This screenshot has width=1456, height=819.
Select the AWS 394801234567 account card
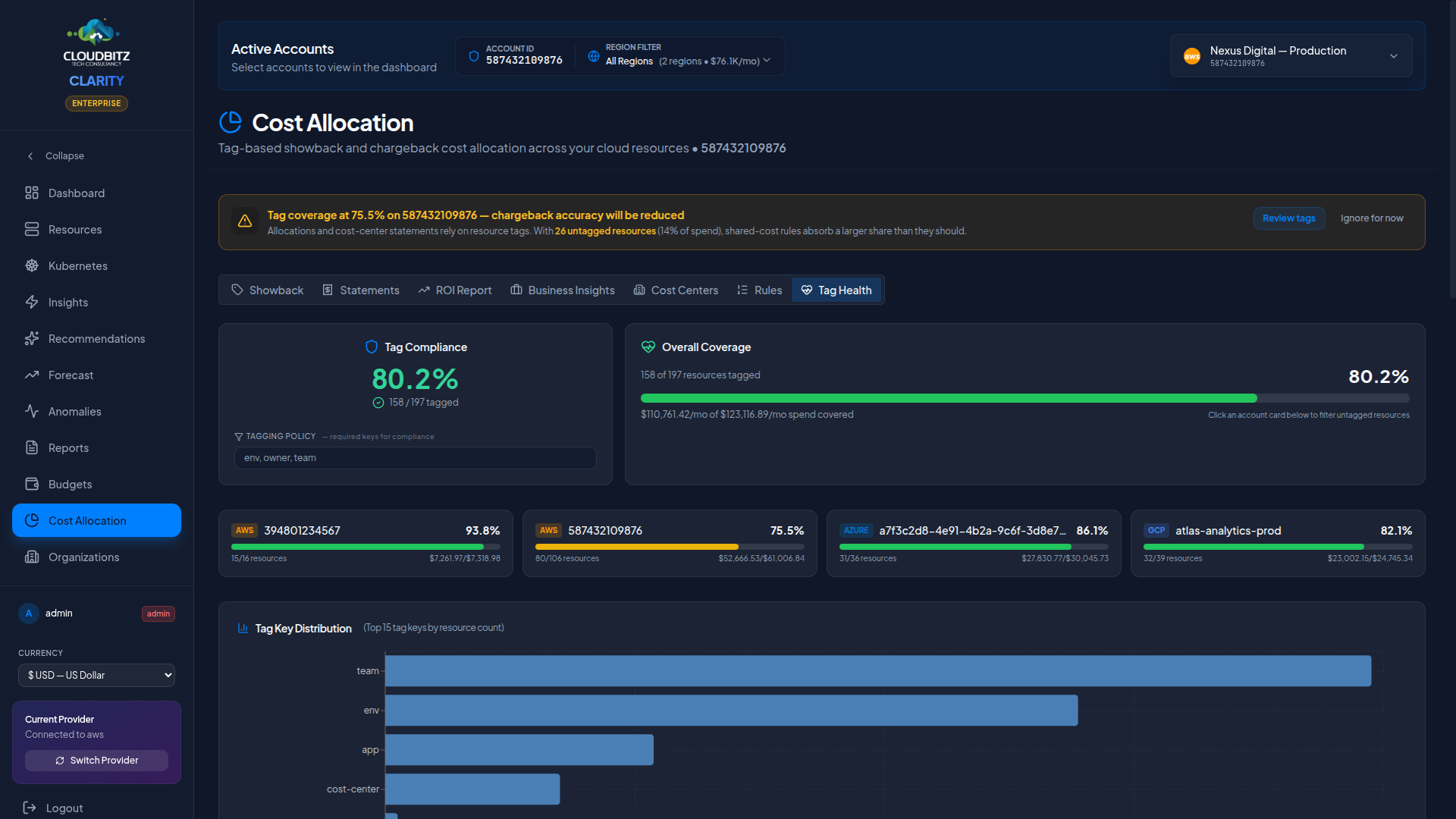click(x=366, y=544)
